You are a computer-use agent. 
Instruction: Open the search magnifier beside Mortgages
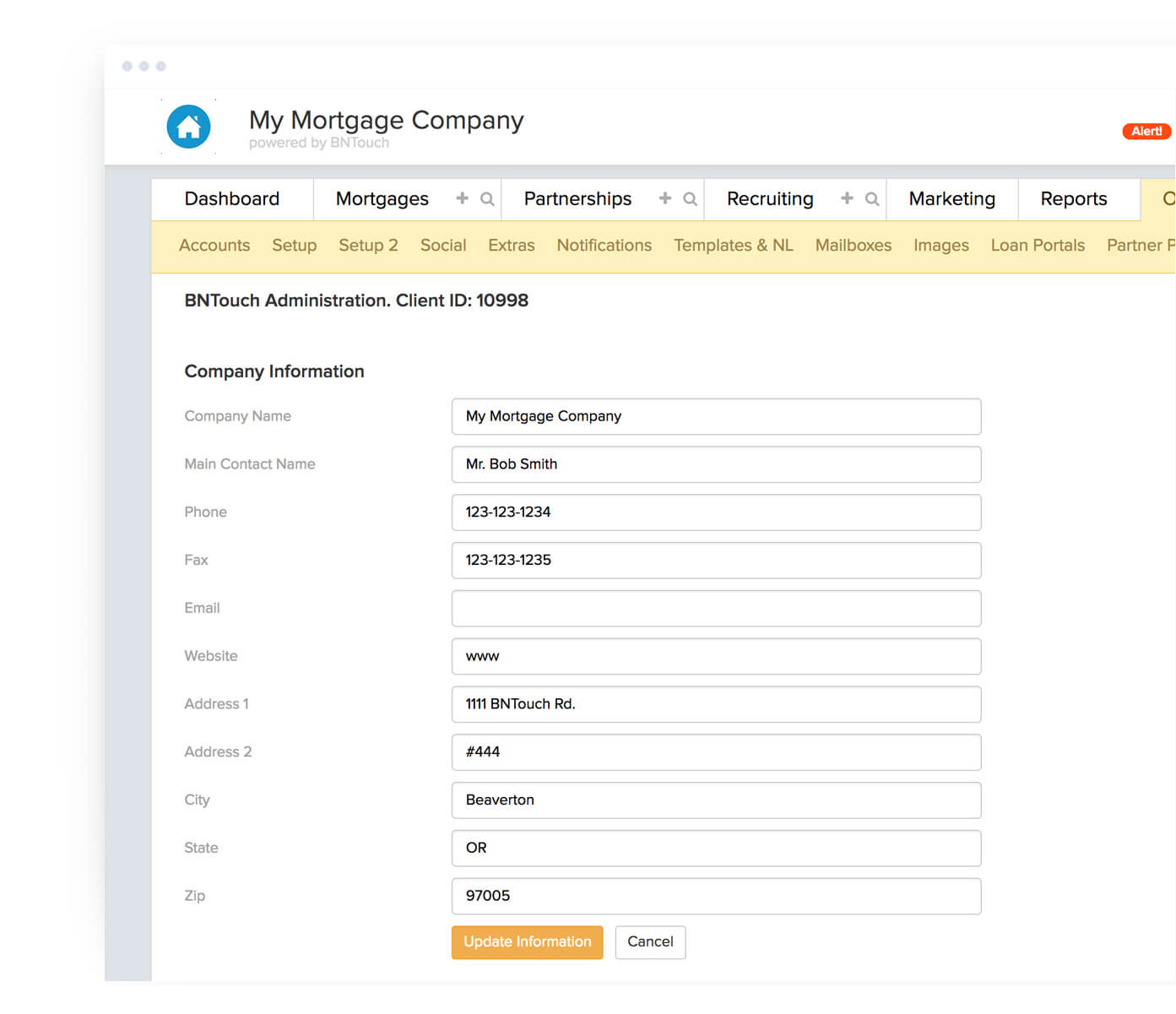485,198
